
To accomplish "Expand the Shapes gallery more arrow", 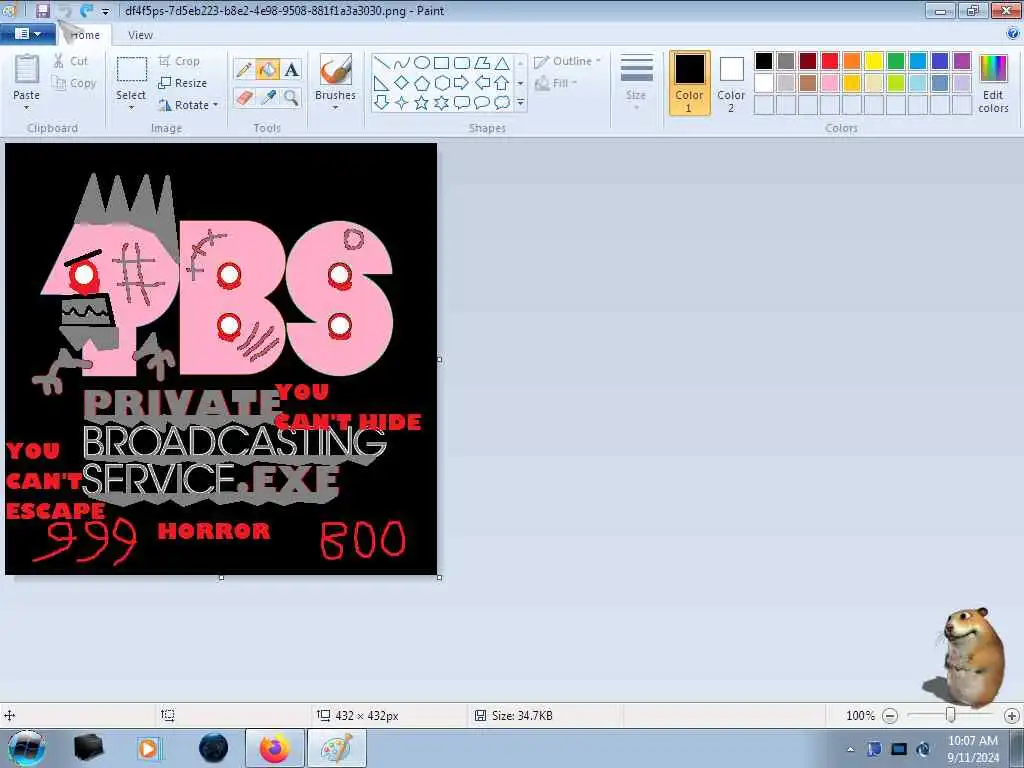I will 520,103.
